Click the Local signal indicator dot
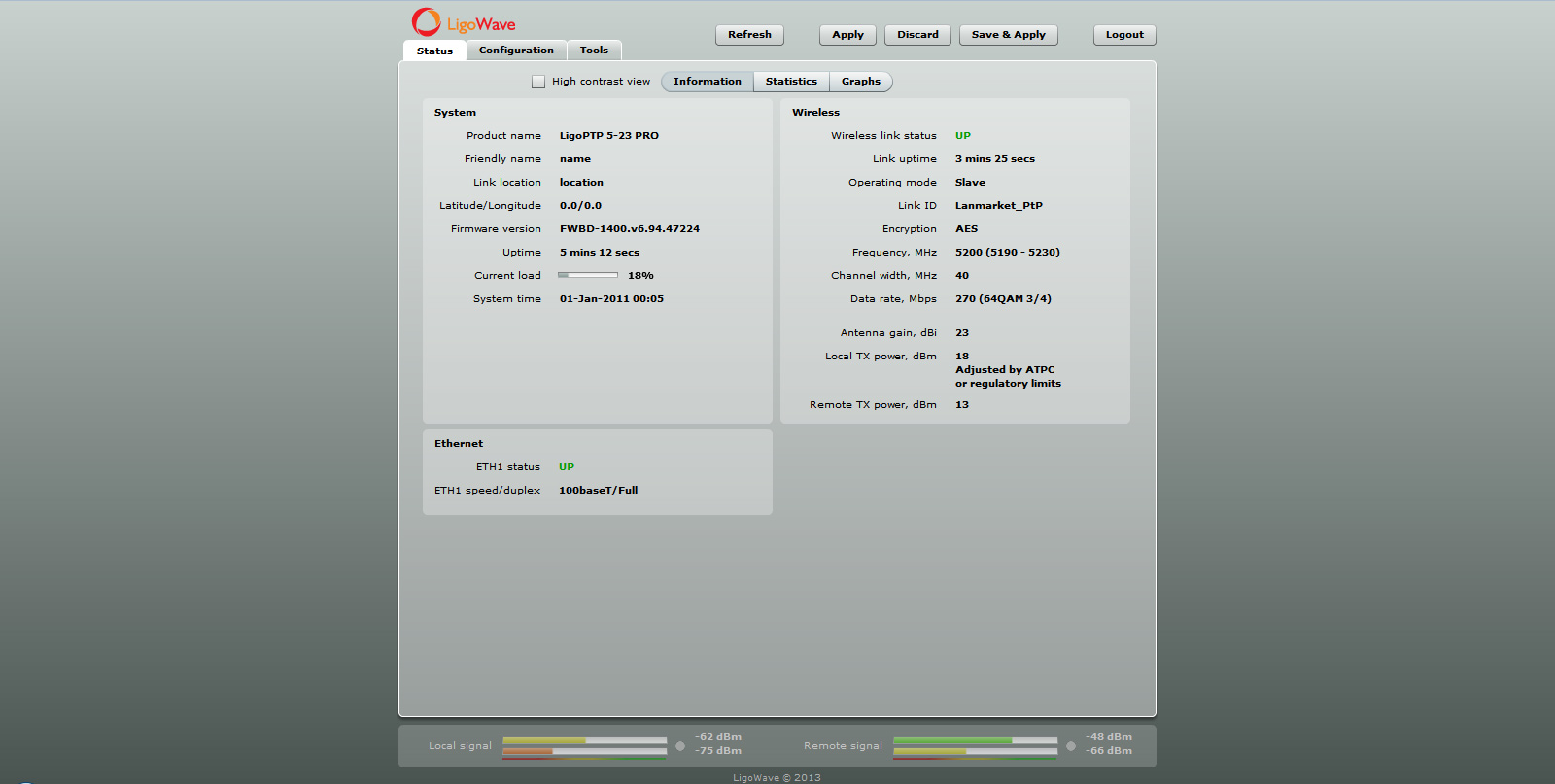Viewport: 1555px width, 784px height. pos(680,746)
